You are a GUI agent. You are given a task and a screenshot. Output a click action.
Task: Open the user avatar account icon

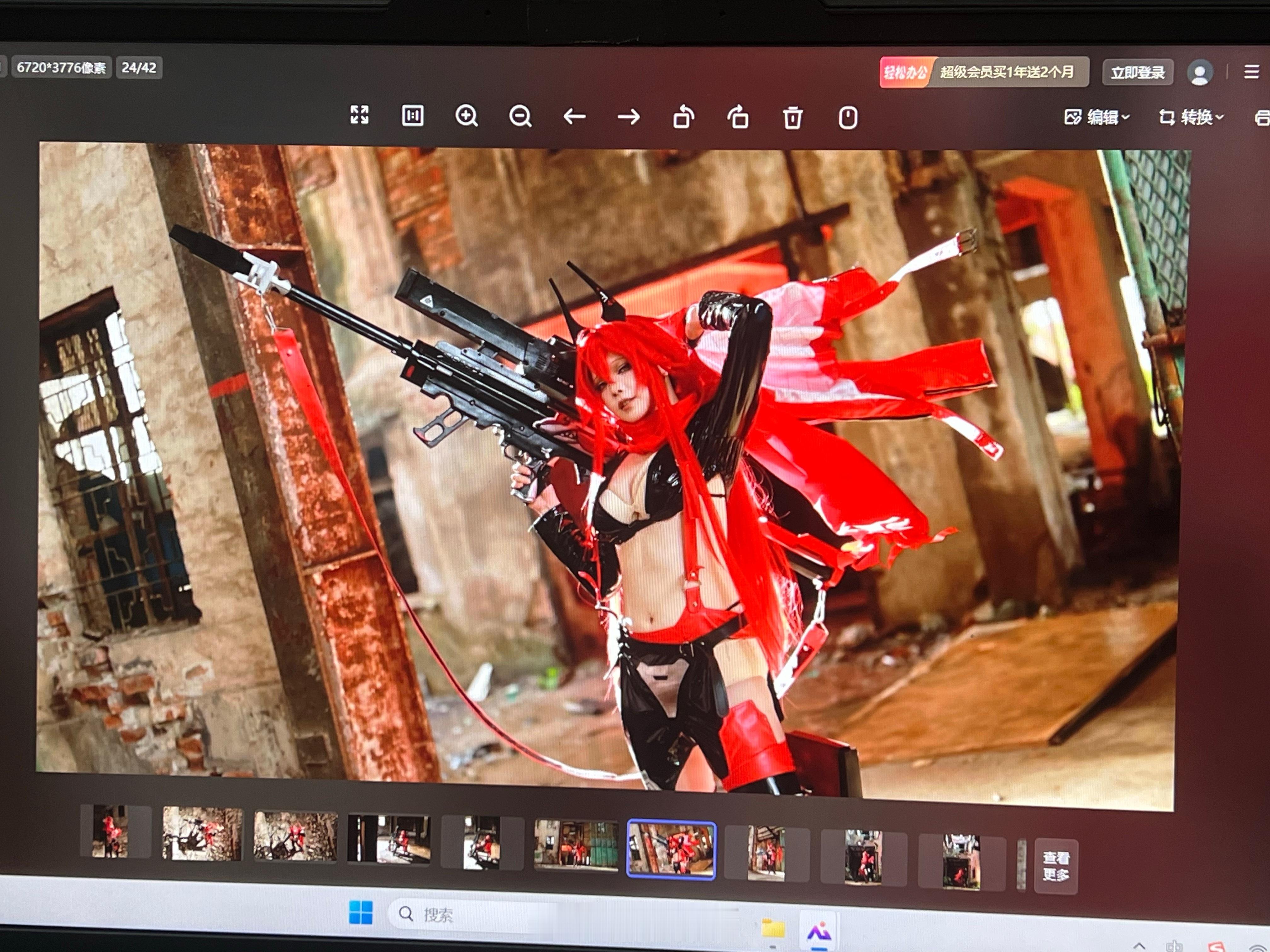point(1199,73)
